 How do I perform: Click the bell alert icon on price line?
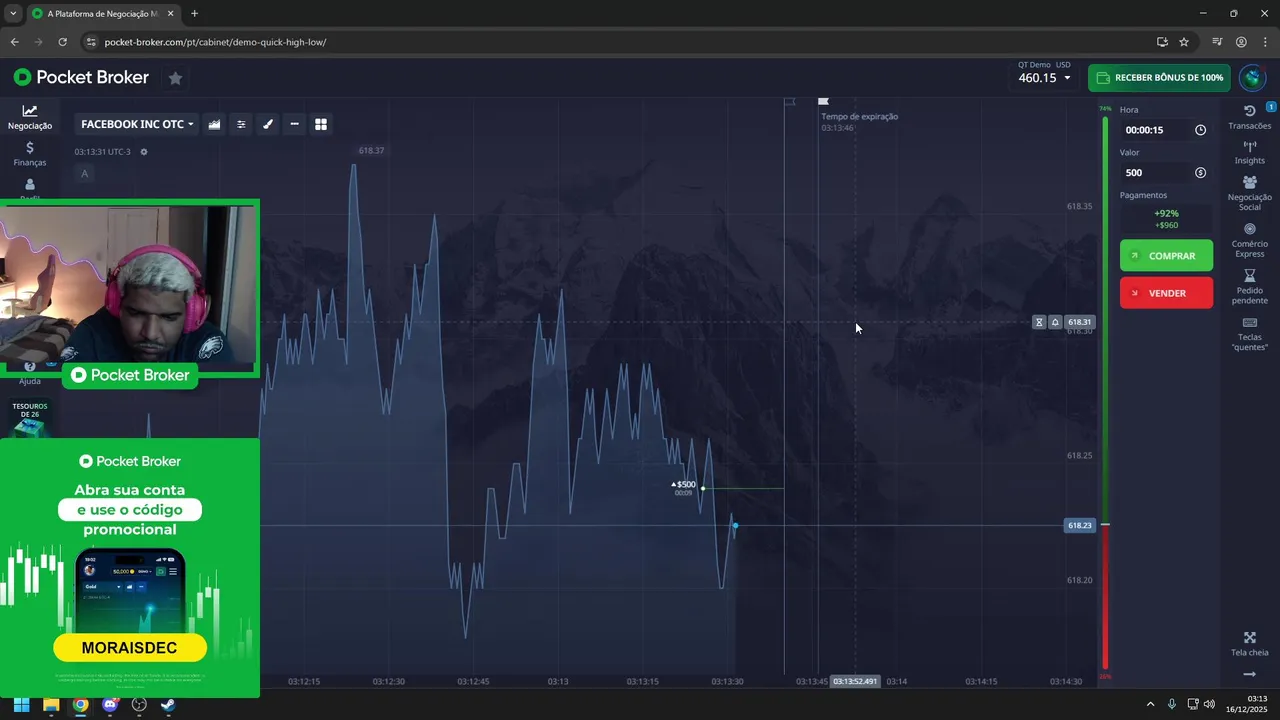coord(1054,322)
